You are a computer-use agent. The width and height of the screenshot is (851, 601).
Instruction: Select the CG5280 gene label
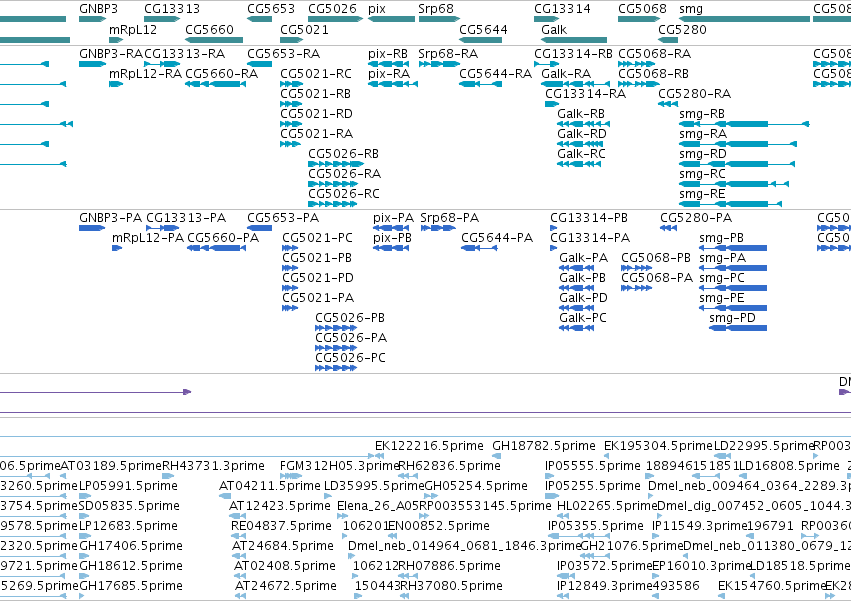[x=682, y=29]
